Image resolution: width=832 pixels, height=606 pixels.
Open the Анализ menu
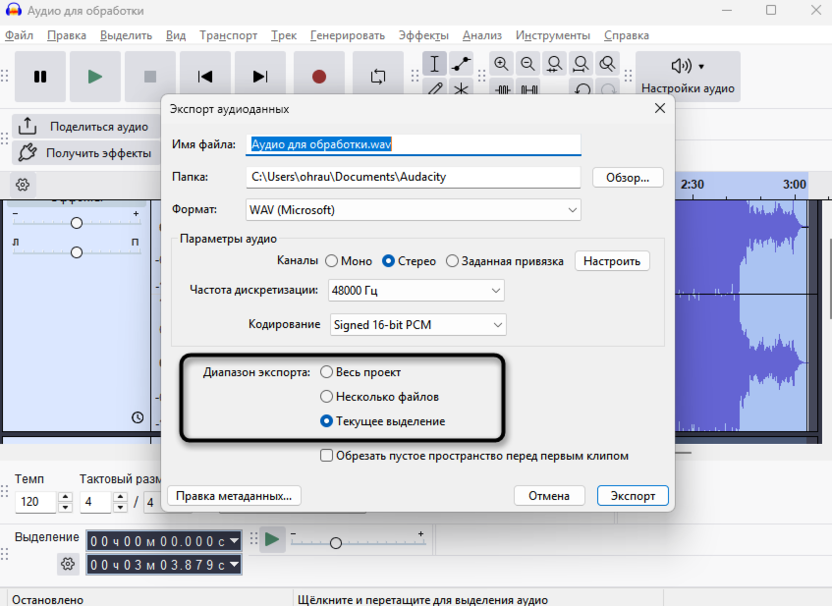[x=483, y=35]
